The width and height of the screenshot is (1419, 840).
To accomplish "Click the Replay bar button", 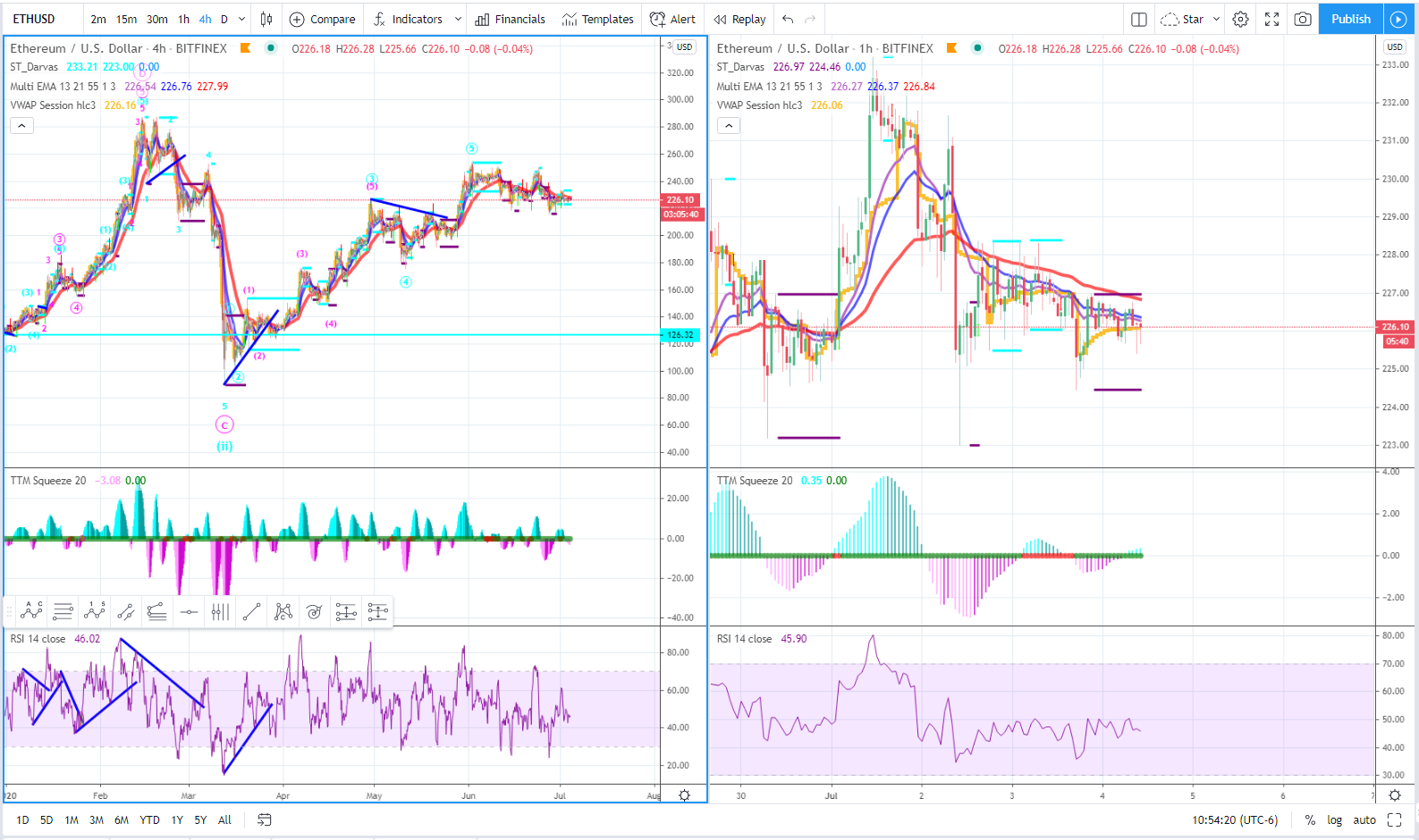I will click(739, 19).
